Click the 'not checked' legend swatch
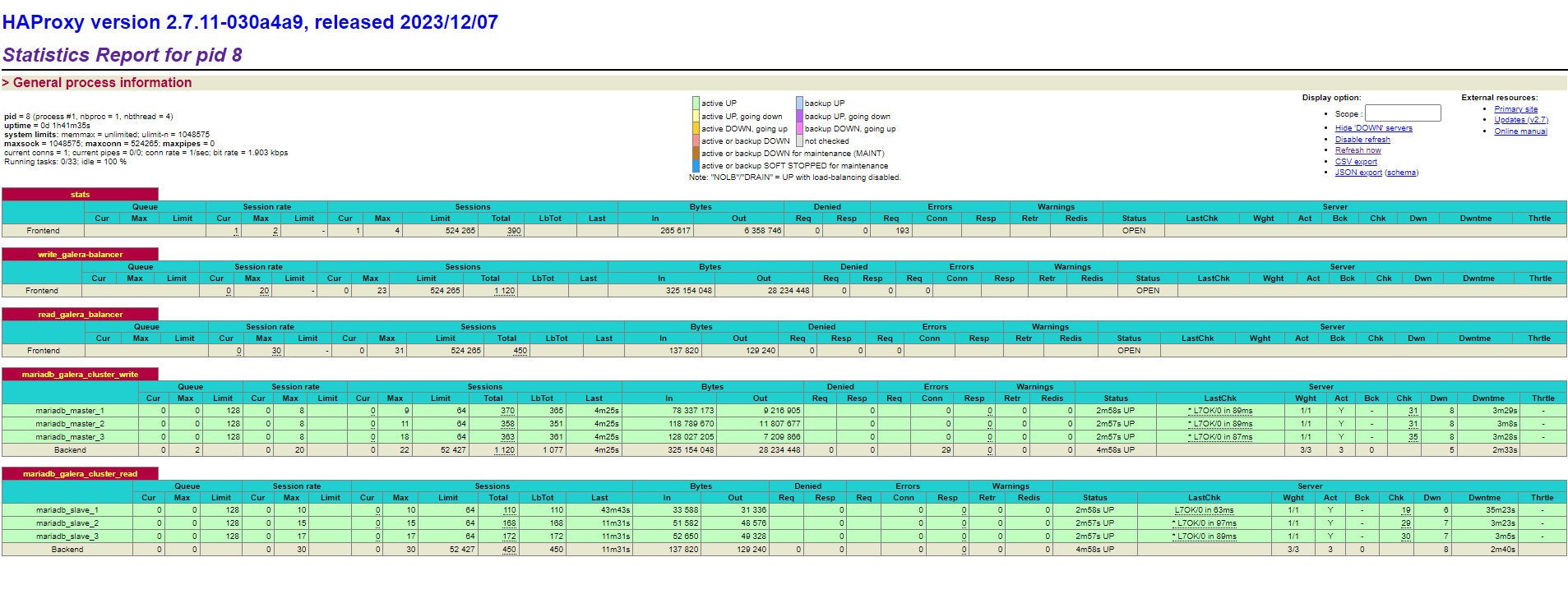The width and height of the screenshot is (1568, 594). [799, 140]
